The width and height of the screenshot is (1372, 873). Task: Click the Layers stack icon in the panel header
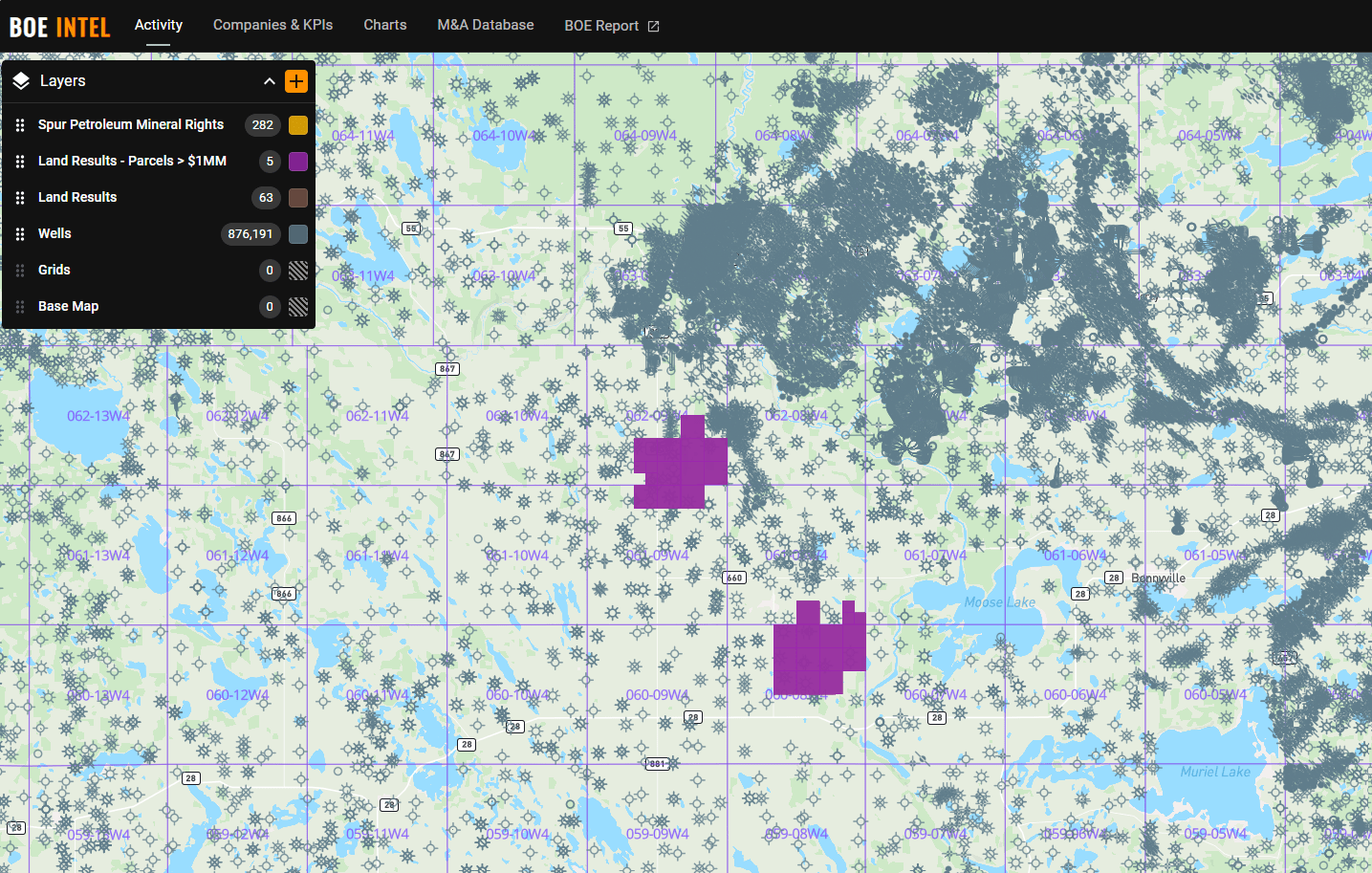tap(20, 80)
